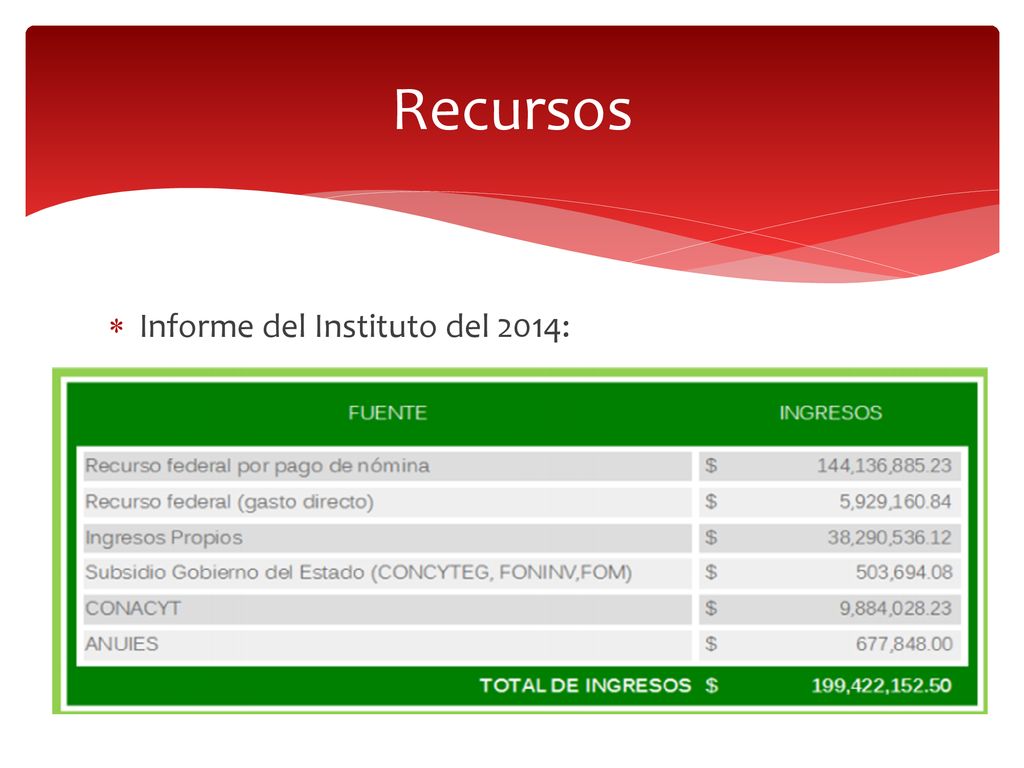This screenshot has width=1024, height=768.
Task: Select the amount 38,290,536.12
Action: [x=889, y=537]
